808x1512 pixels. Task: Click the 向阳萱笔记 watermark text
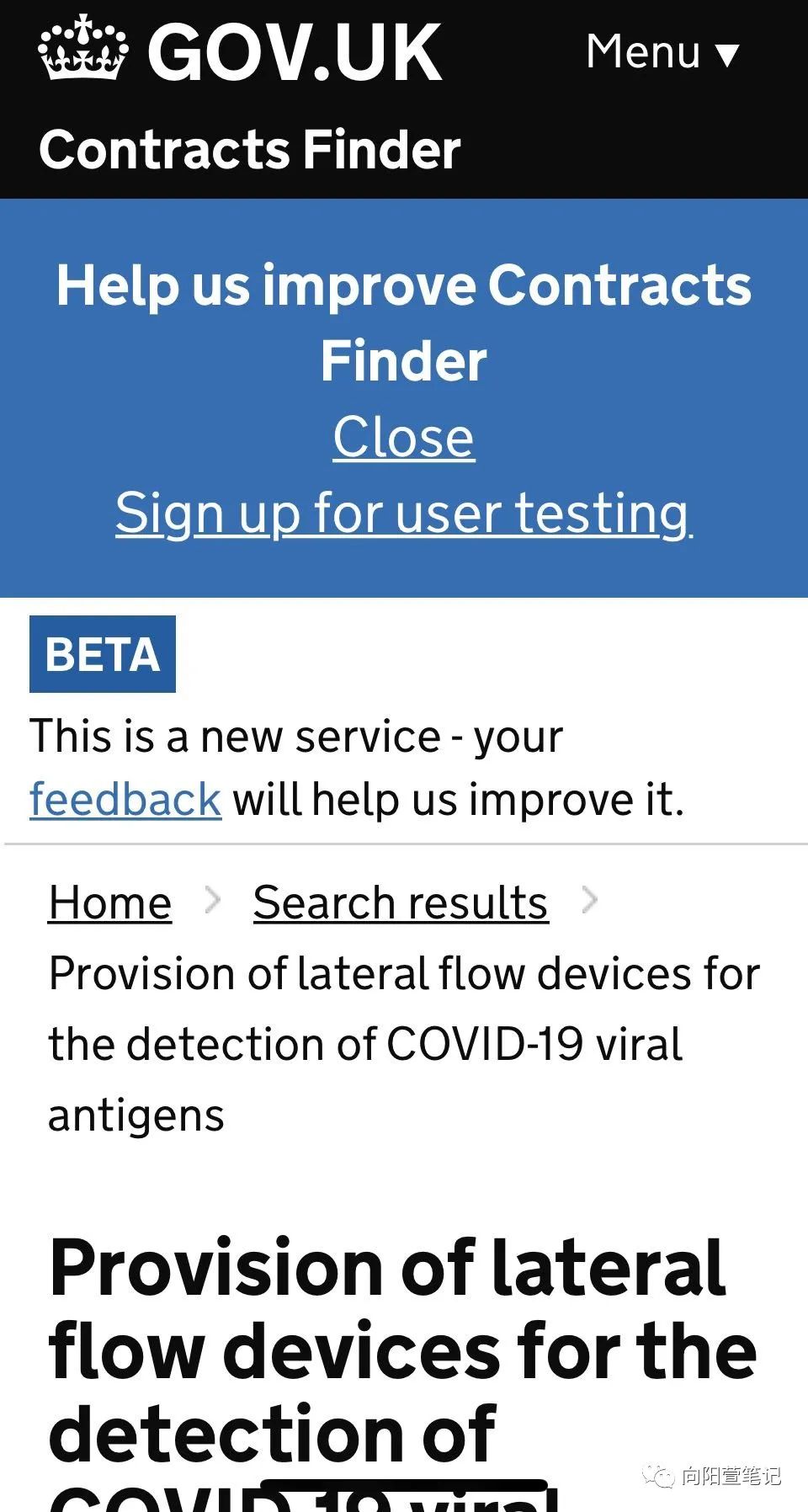[731, 1476]
